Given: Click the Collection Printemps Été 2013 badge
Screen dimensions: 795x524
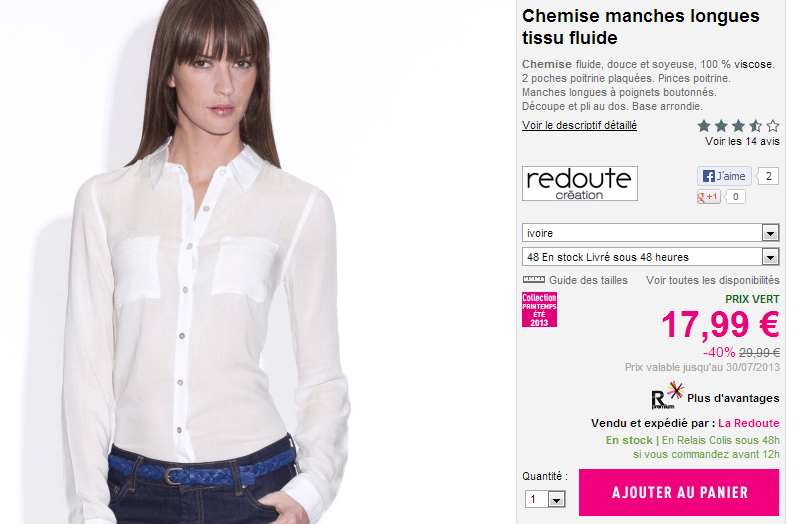Looking at the screenshot, I should pos(539,309).
